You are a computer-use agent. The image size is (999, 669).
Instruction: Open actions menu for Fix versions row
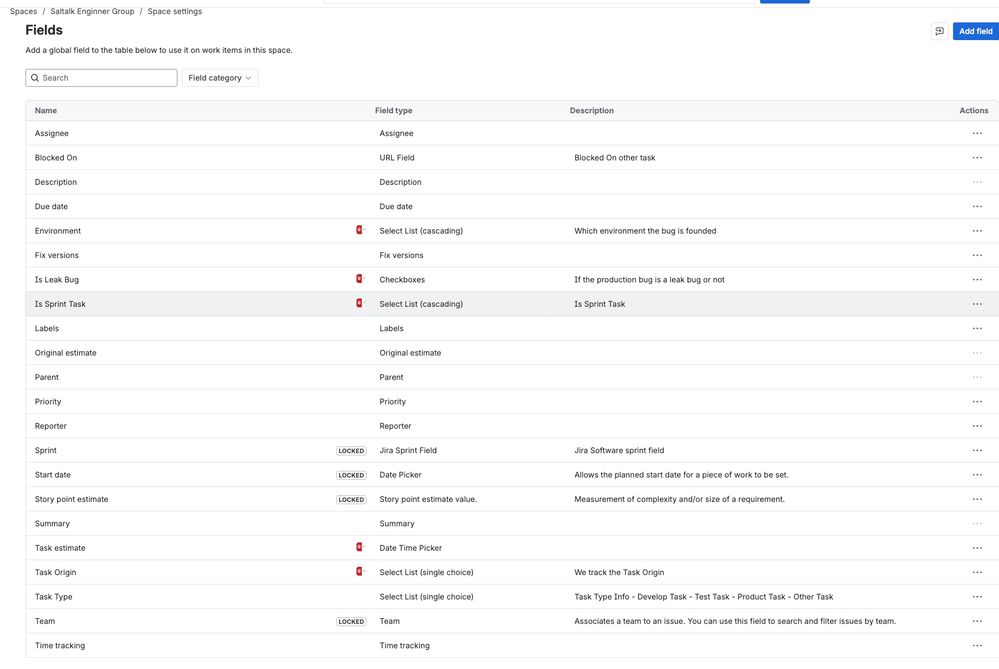[x=977, y=255]
